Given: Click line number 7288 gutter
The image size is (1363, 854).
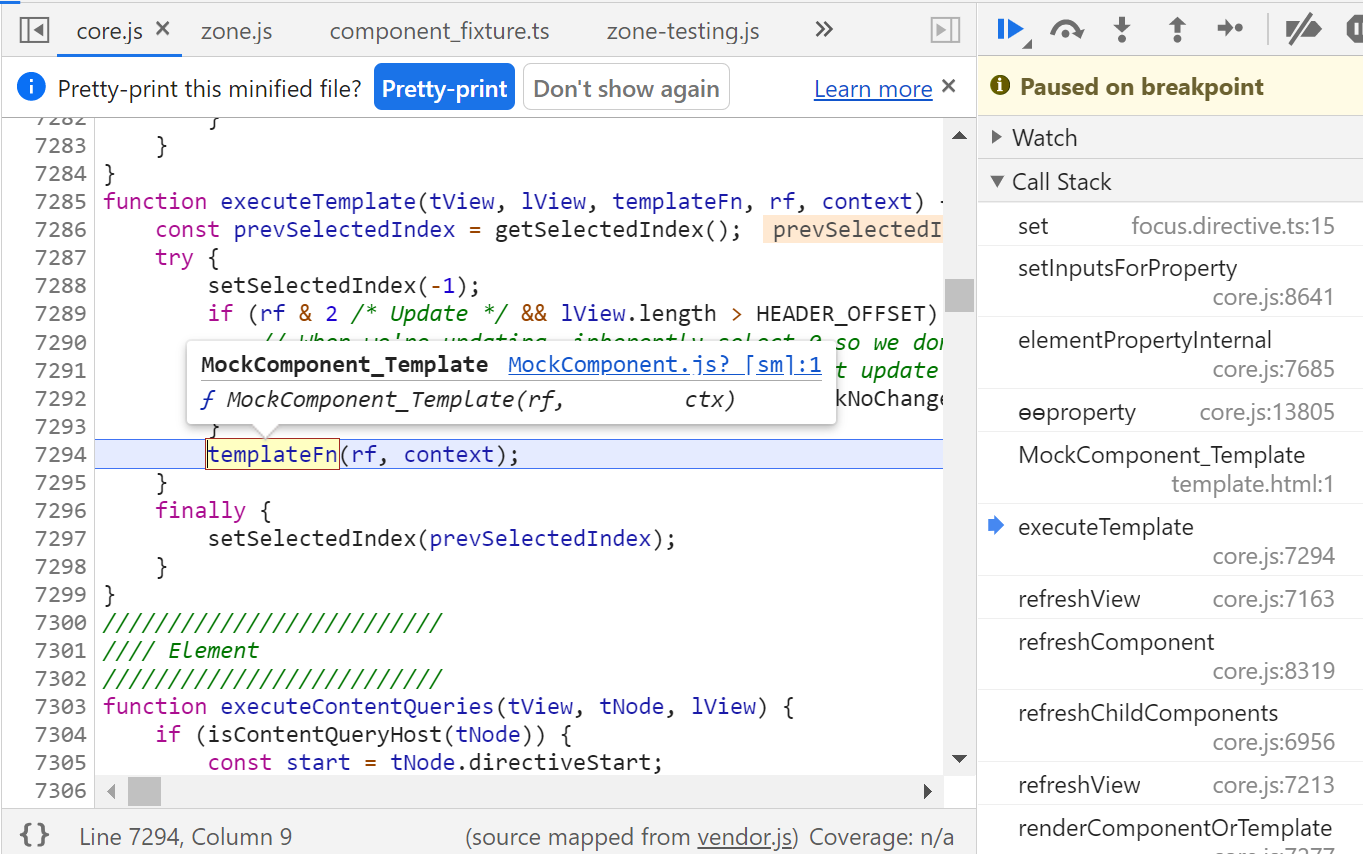Looking at the screenshot, I should (x=60, y=286).
